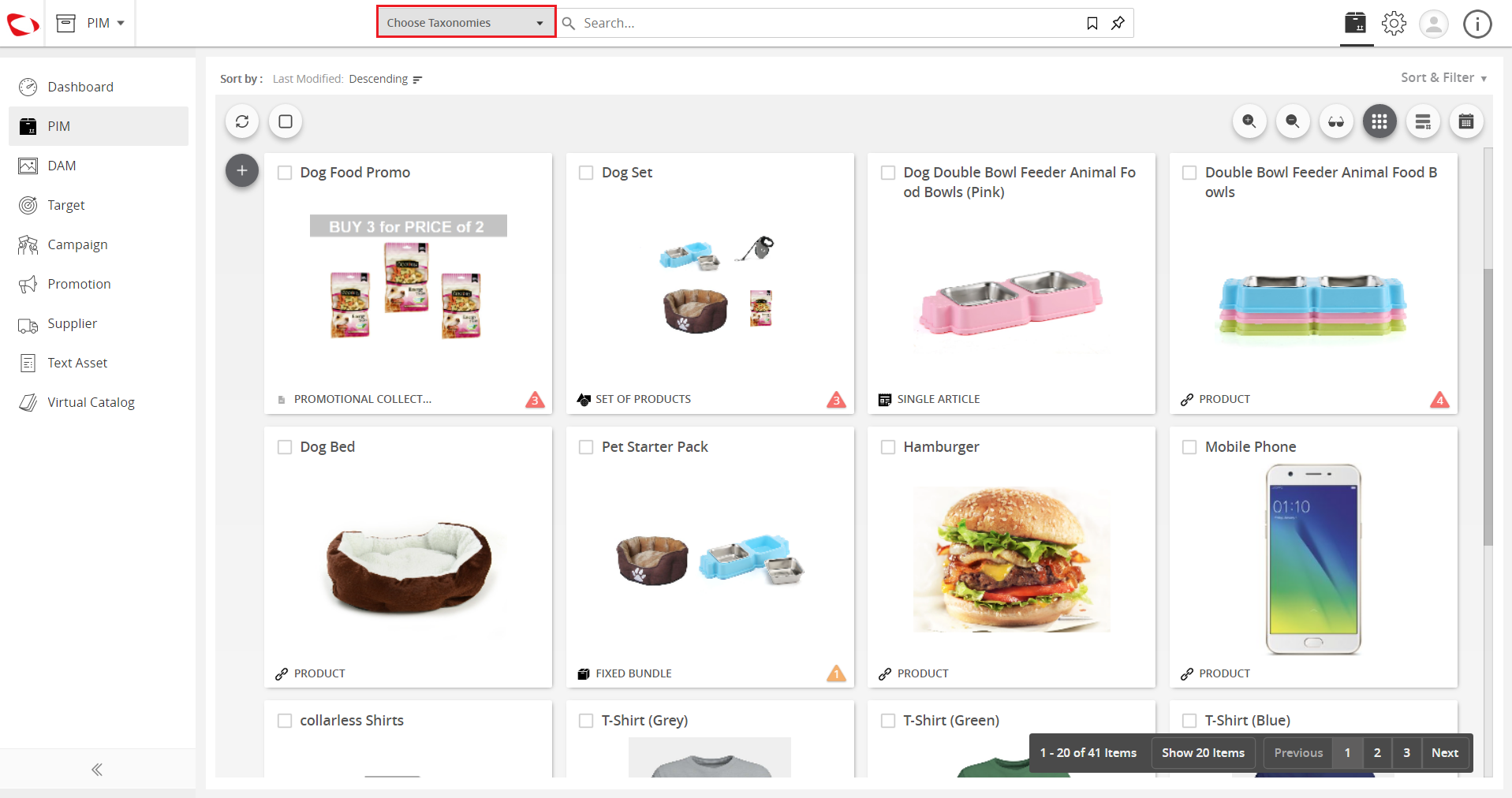Collapse the sidebar with double chevron
Viewport: 1512px width, 798px height.
point(97,770)
